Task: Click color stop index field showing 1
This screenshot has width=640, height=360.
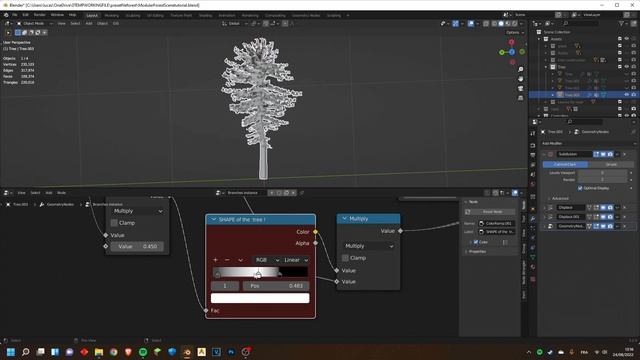Action: [225, 286]
